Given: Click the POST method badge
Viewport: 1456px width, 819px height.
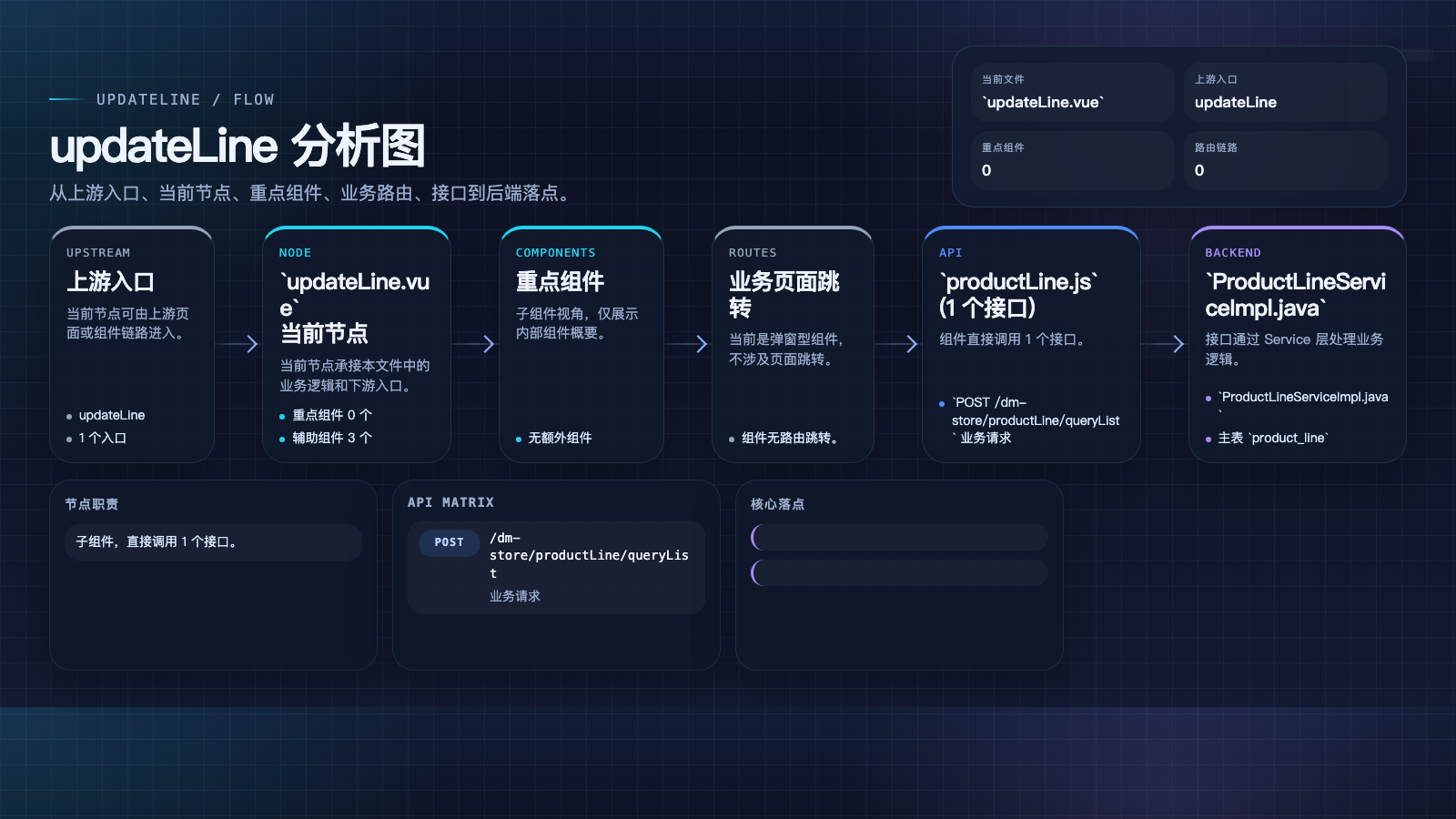Looking at the screenshot, I should (x=450, y=542).
